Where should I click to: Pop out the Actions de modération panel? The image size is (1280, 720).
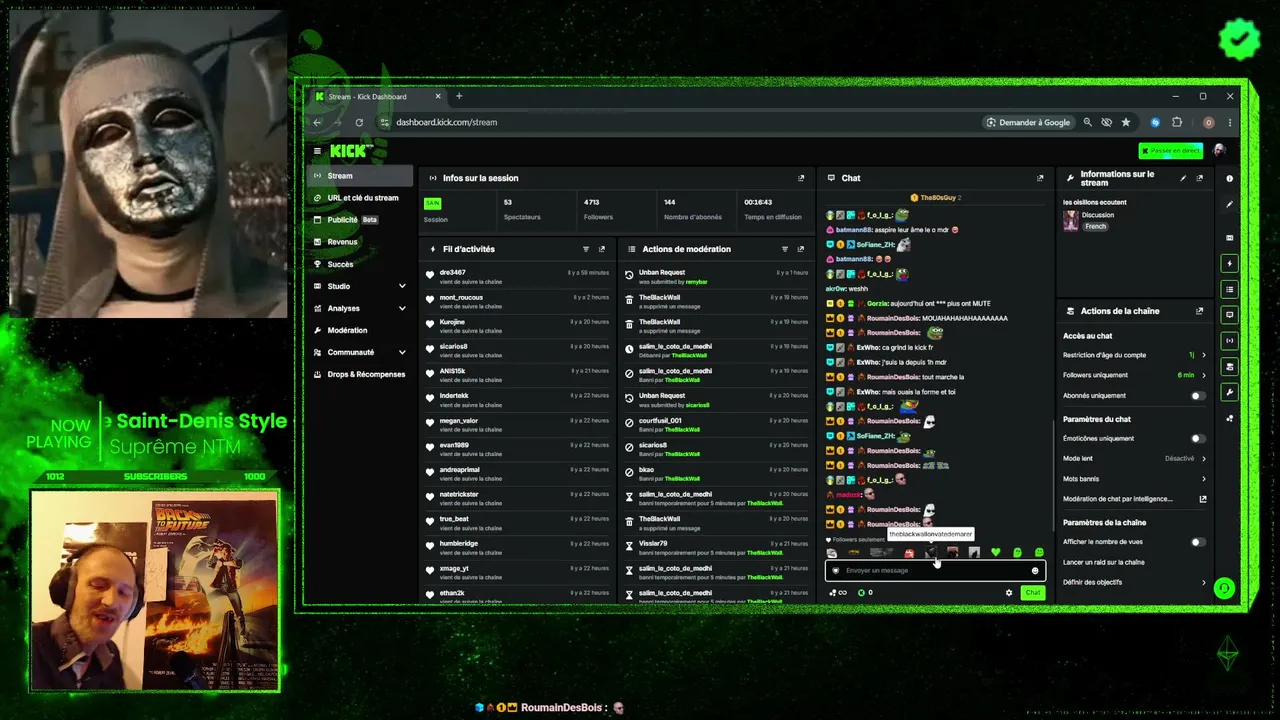pyautogui.click(x=801, y=249)
